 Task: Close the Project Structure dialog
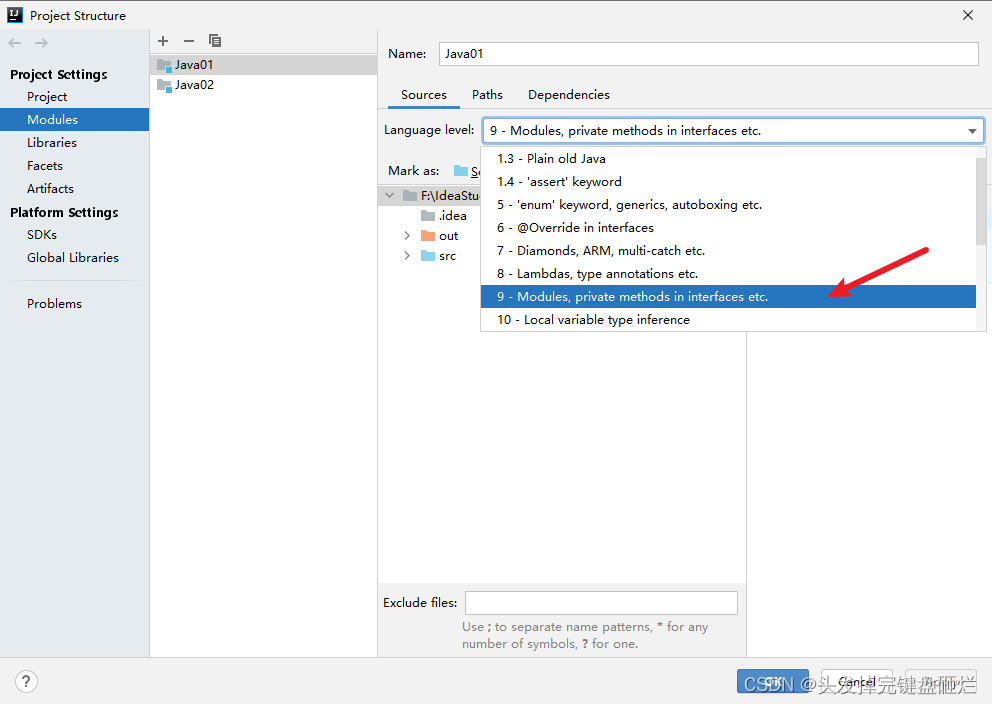(968, 15)
